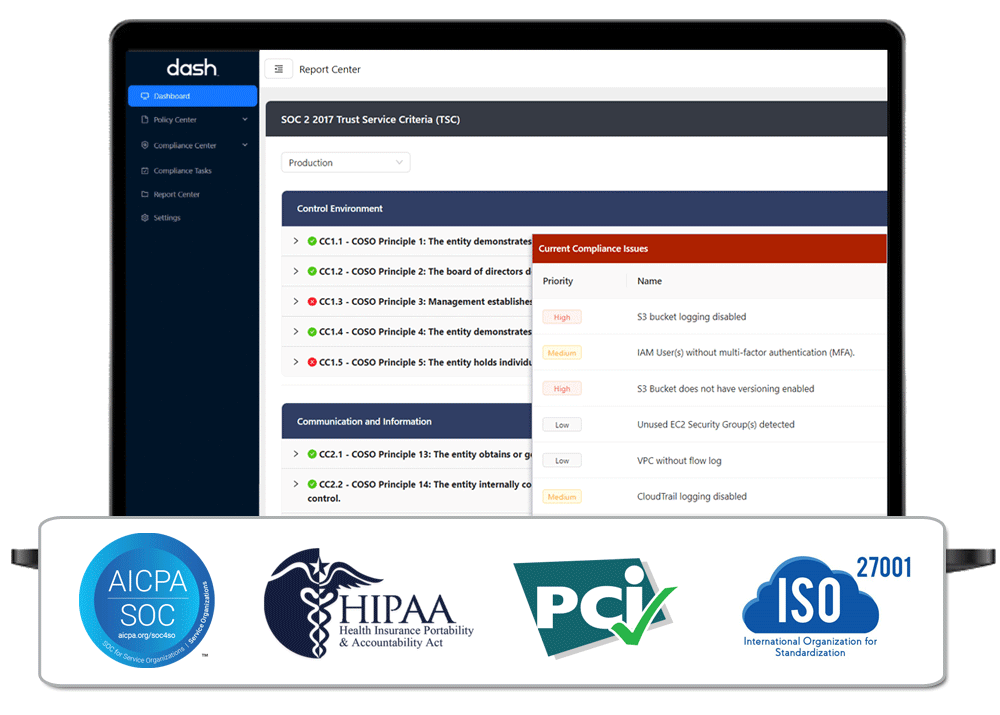Screen dimensions: 1000x715
Task: Open Report Center using its folder icon
Action: click(x=144, y=194)
